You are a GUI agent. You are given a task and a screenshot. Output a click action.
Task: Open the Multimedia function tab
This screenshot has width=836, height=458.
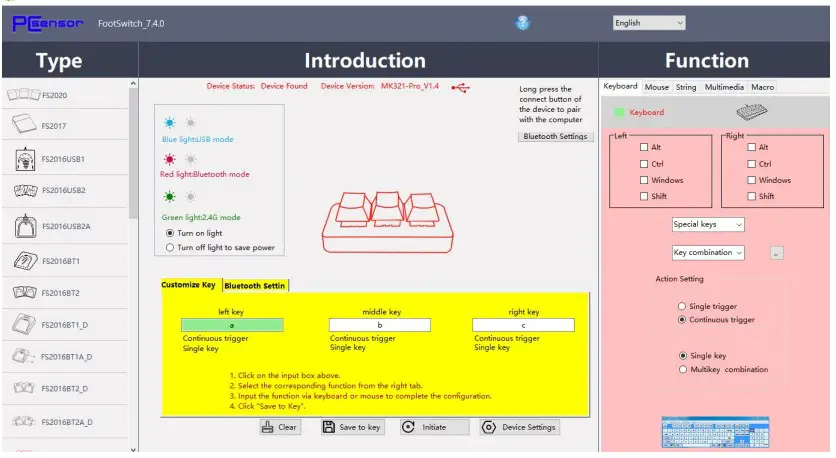tap(724, 87)
